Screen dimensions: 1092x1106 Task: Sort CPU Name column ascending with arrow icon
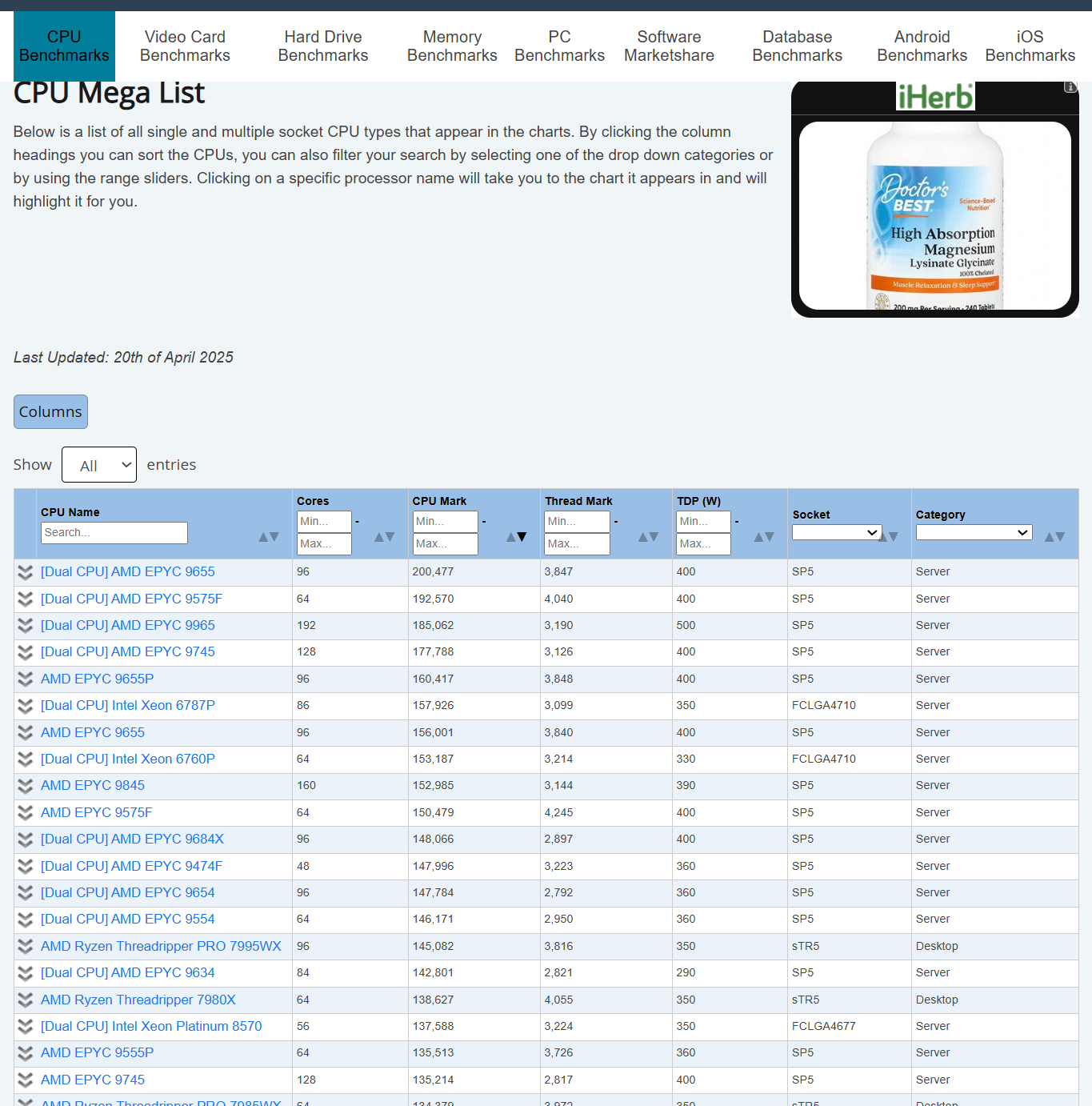coord(264,537)
